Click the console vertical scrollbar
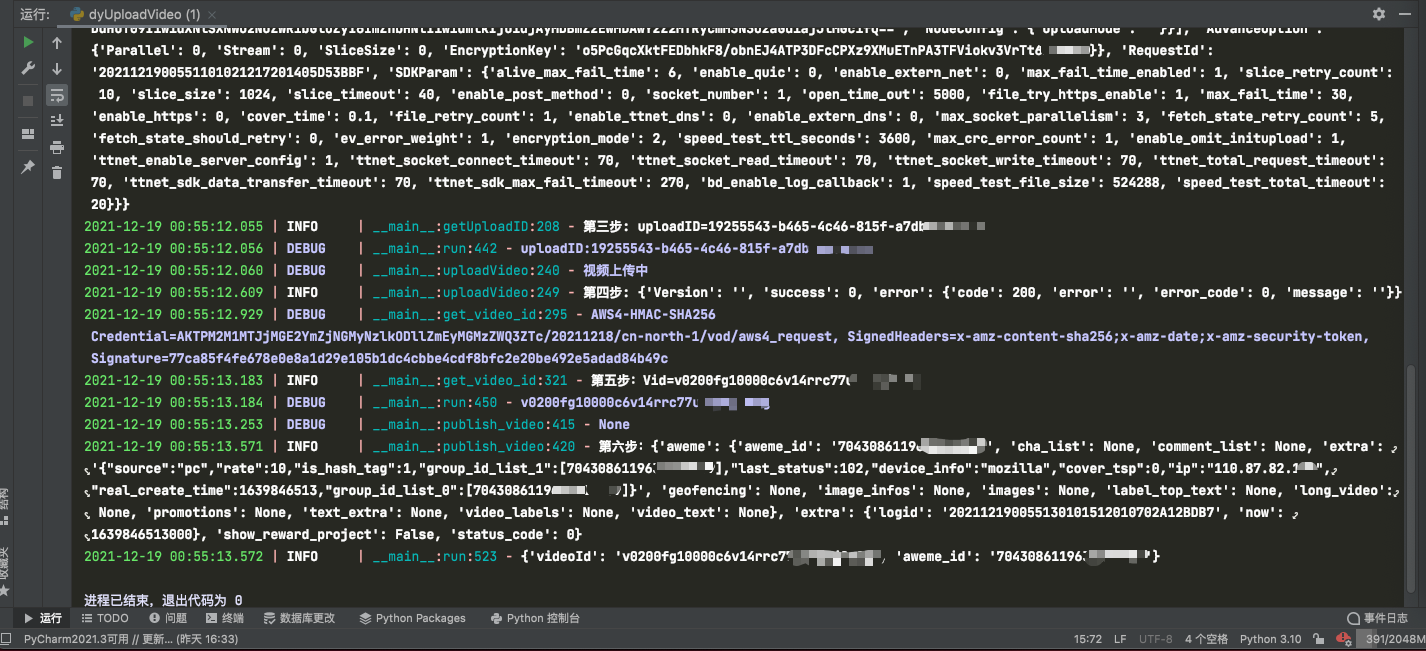The height and width of the screenshot is (651, 1426). tap(1412, 480)
